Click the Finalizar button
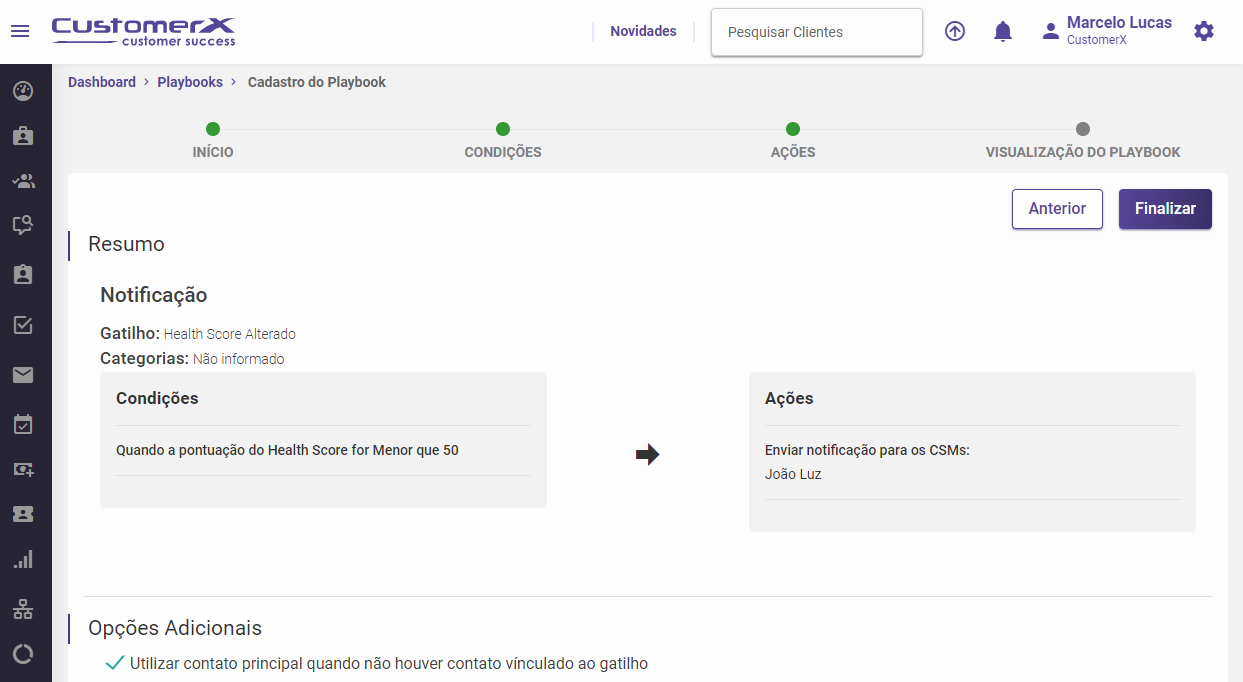The image size is (1243, 682). coord(1165,209)
